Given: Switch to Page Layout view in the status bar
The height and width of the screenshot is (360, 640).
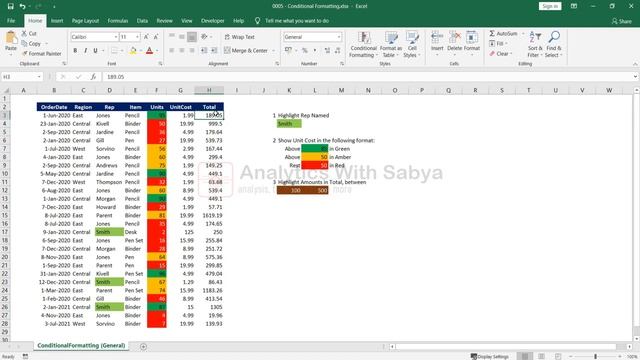Looking at the screenshot, I should click(541, 357).
